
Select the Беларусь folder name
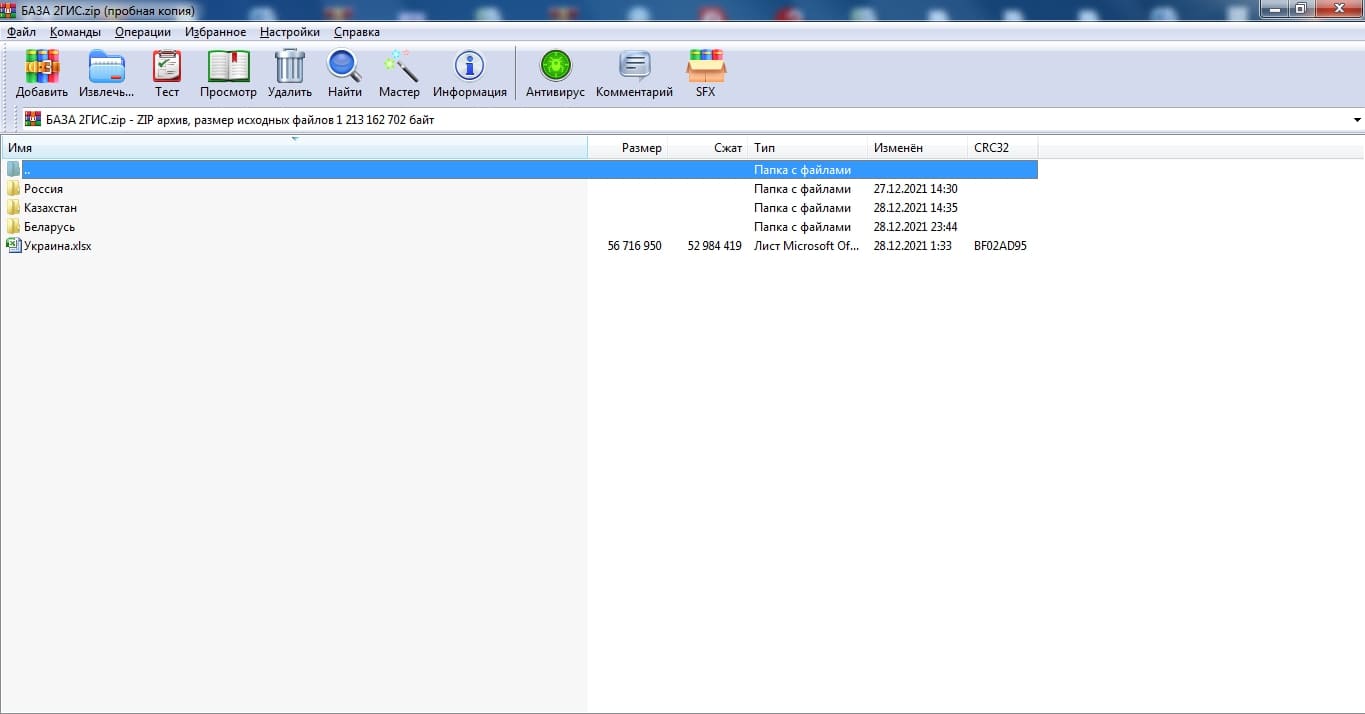[x=49, y=226]
